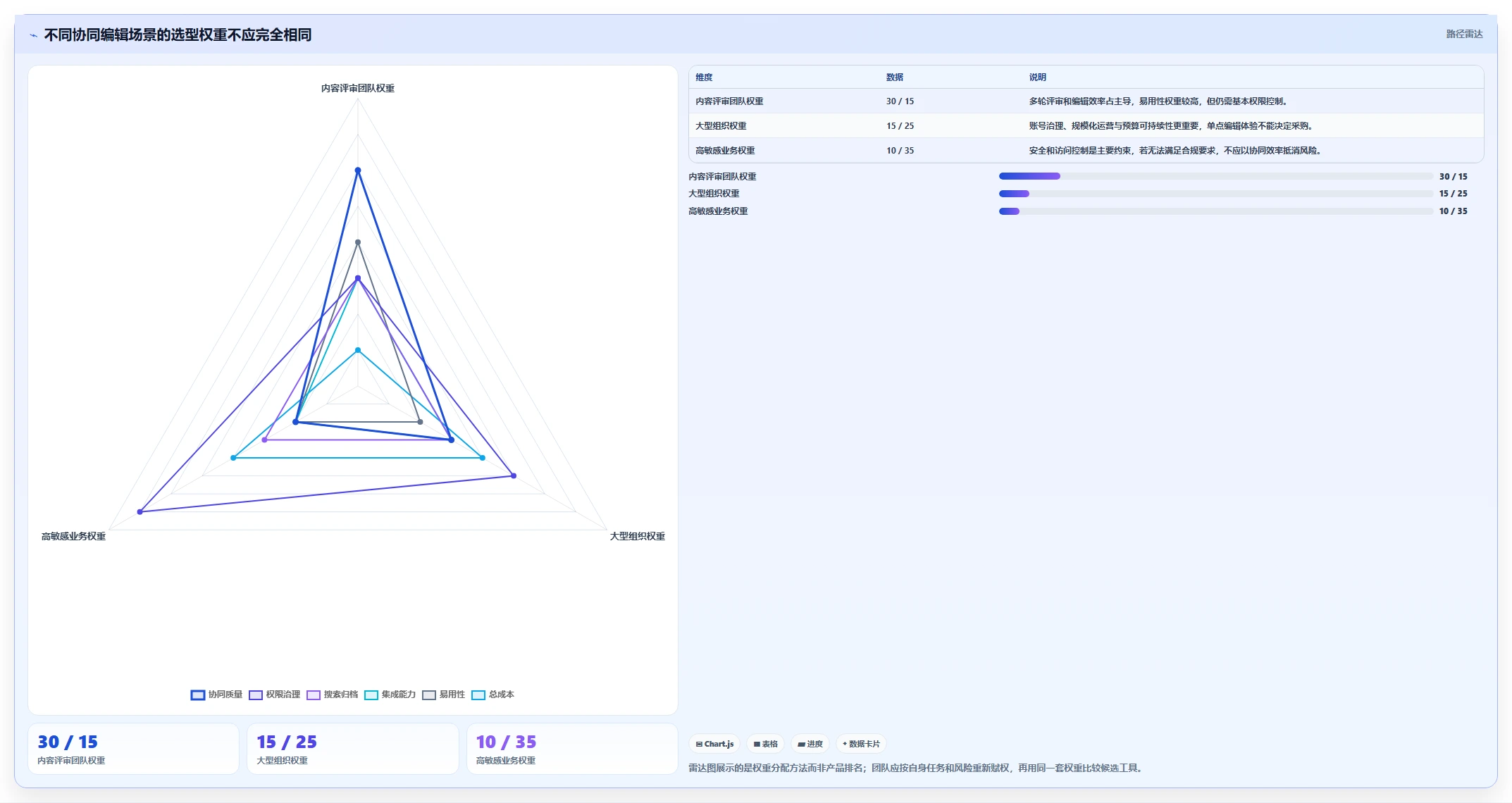This screenshot has width=1512, height=803.
Task: Click the 高敏感业务权重 progress list label
Action: 718,211
